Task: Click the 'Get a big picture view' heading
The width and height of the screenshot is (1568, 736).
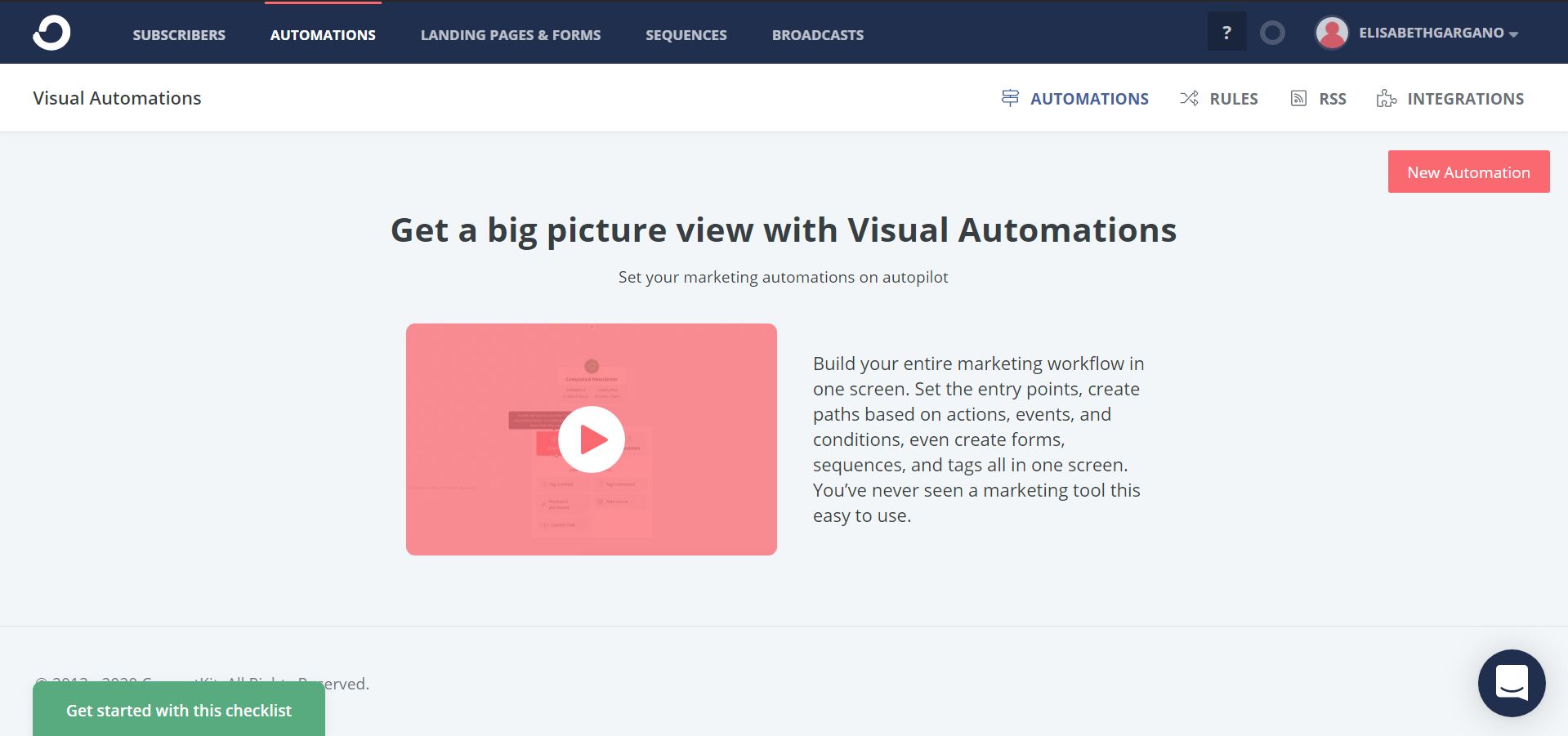Action: (784, 230)
